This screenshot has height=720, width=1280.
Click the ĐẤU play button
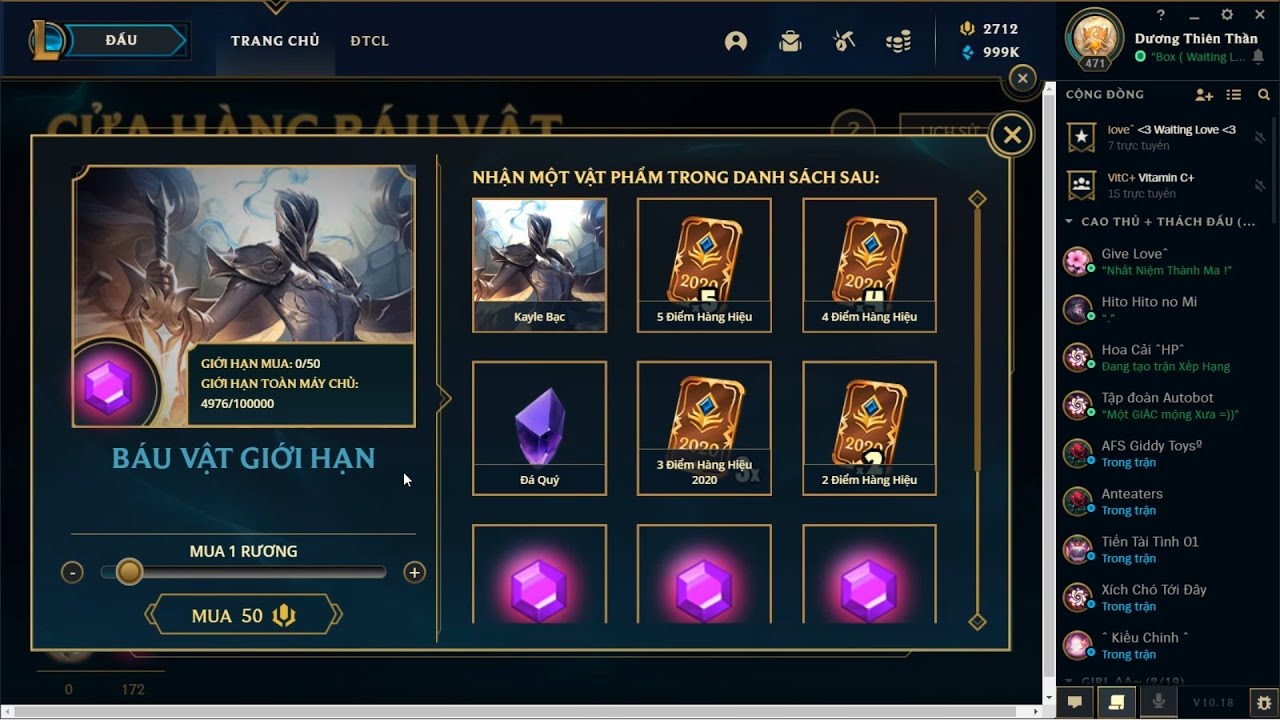120,40
